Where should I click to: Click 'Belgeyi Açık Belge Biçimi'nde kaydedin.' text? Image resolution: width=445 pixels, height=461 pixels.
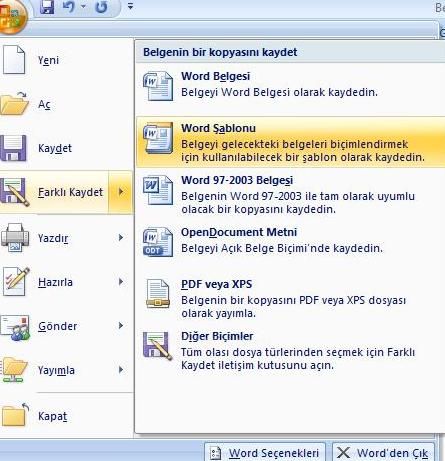[x=282, y=248]
